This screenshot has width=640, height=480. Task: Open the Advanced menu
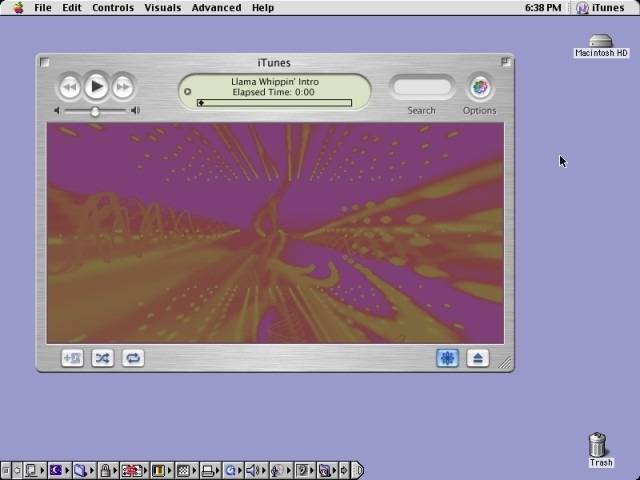[216, 7]
